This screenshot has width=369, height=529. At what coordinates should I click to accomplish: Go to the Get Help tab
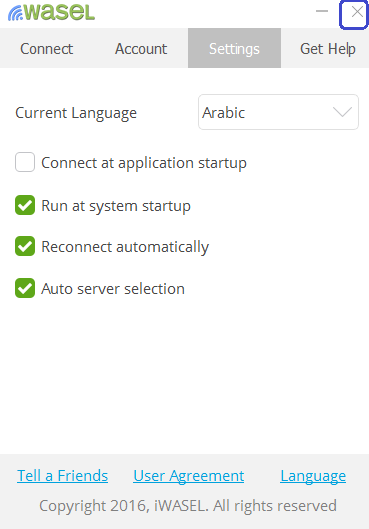[328, 49]
